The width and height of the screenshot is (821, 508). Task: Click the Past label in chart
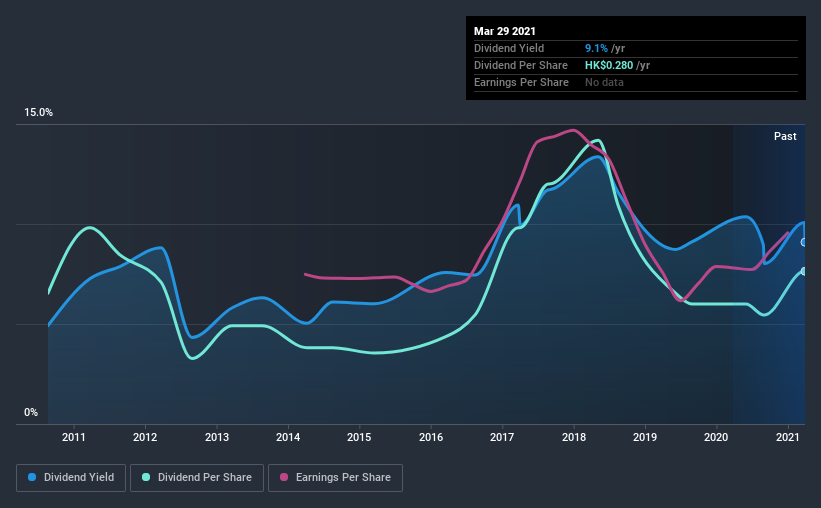(x=785, y=136)
